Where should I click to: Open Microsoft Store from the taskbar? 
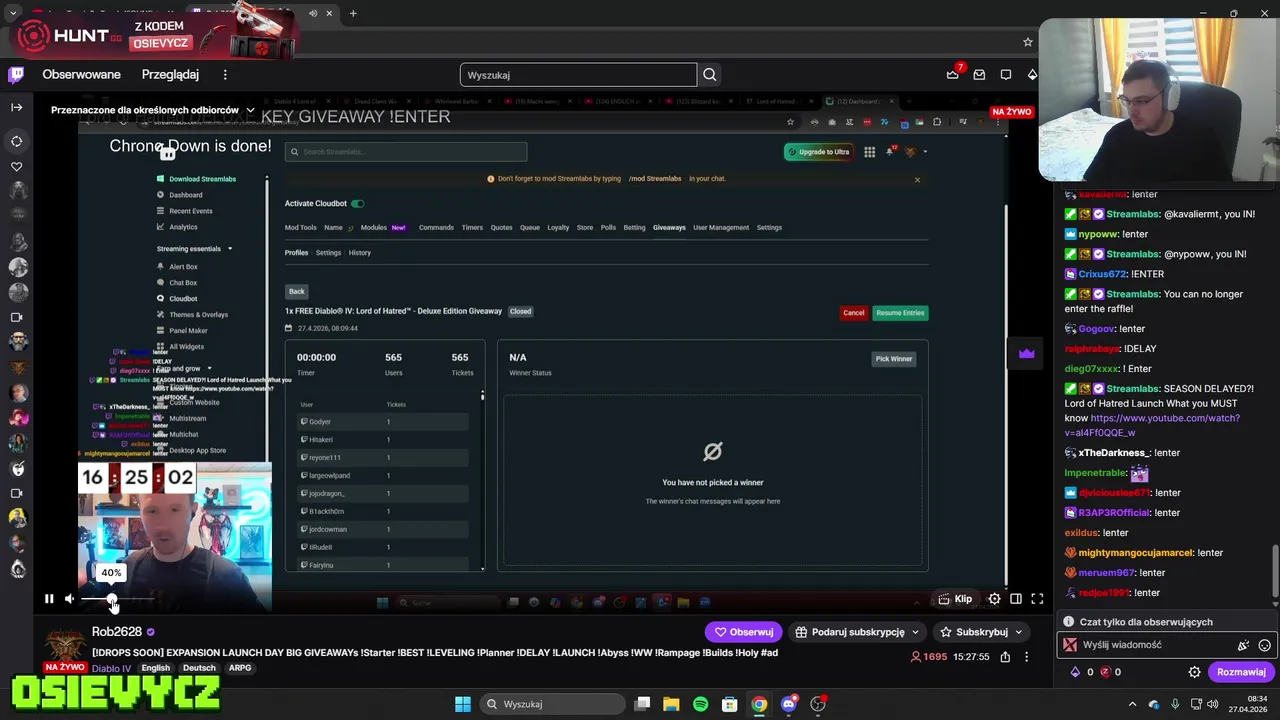pos(729,704)
